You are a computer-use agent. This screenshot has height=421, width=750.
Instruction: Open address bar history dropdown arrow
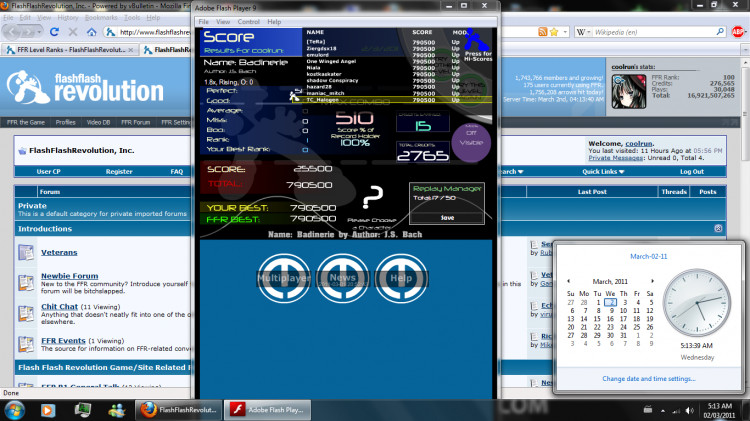pos(565,32)
